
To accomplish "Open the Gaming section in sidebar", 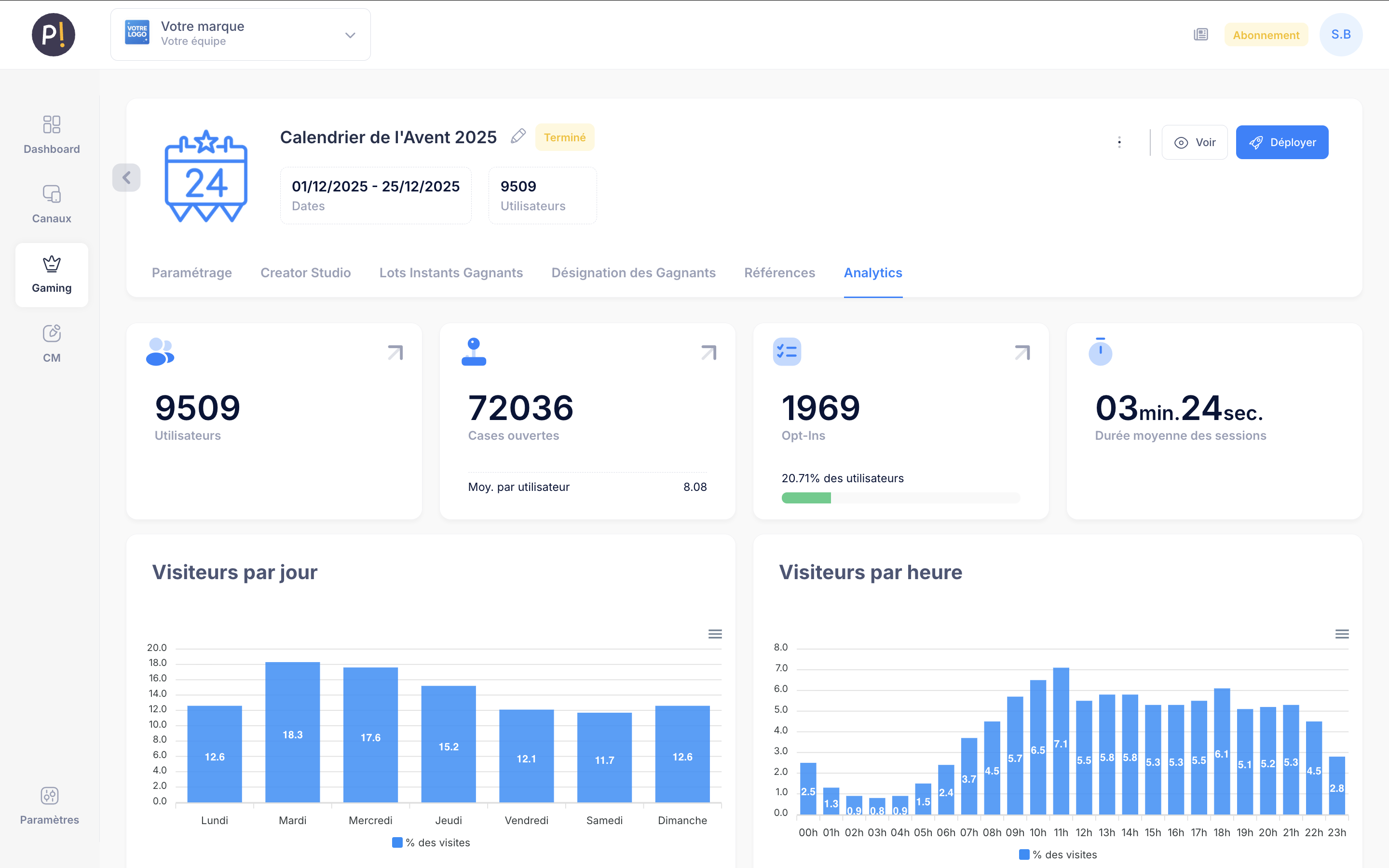I will [51, 274].
